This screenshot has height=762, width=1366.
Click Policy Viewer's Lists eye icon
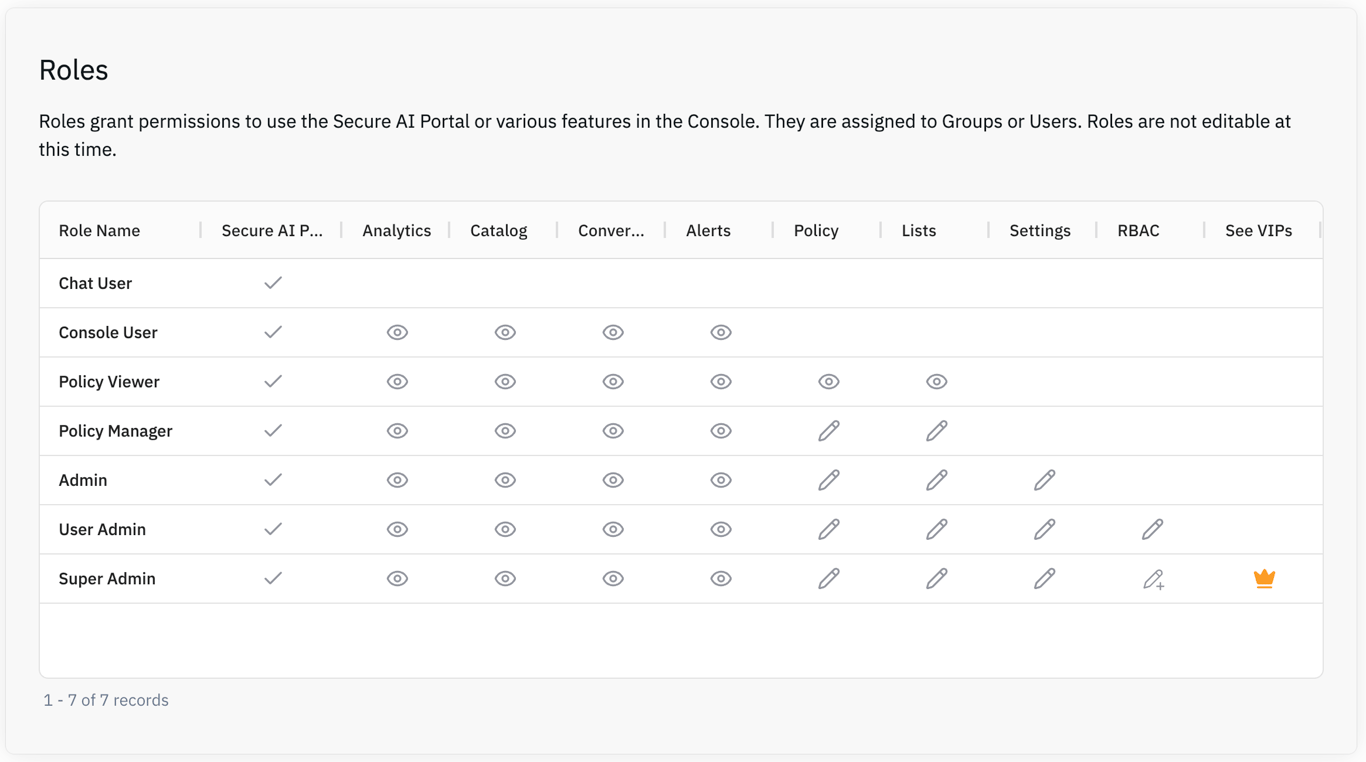[x=936, y=382]
